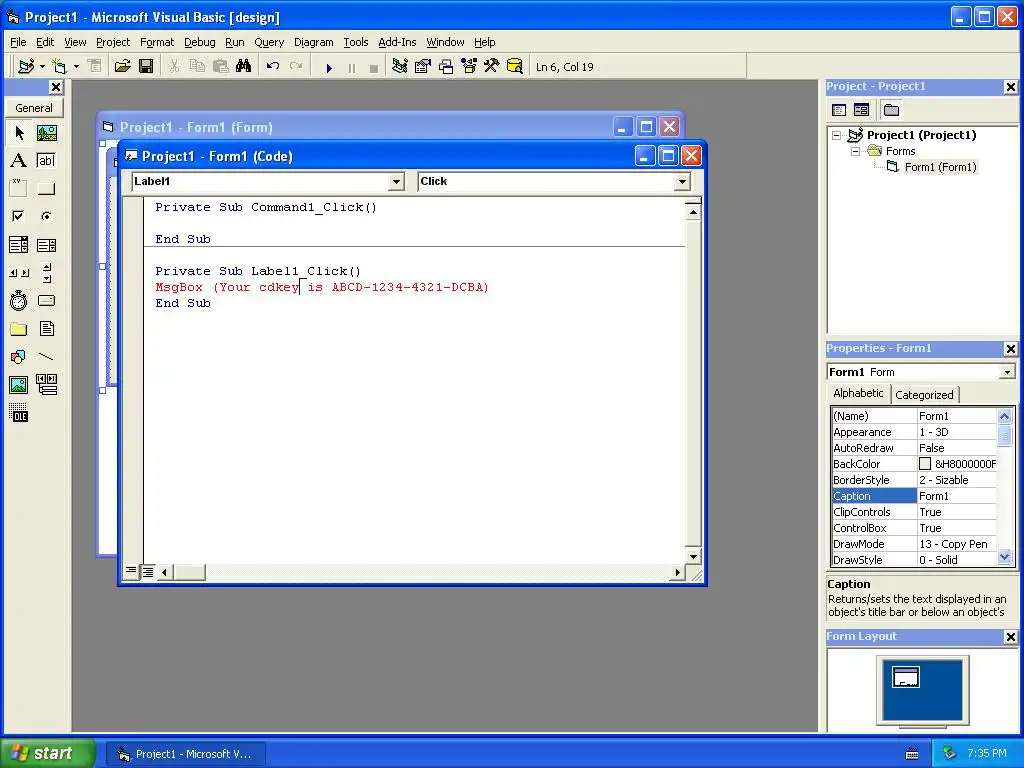Switch to Full Module View in code window
The image size is (1024, 768).
click(x=148, y=572)
